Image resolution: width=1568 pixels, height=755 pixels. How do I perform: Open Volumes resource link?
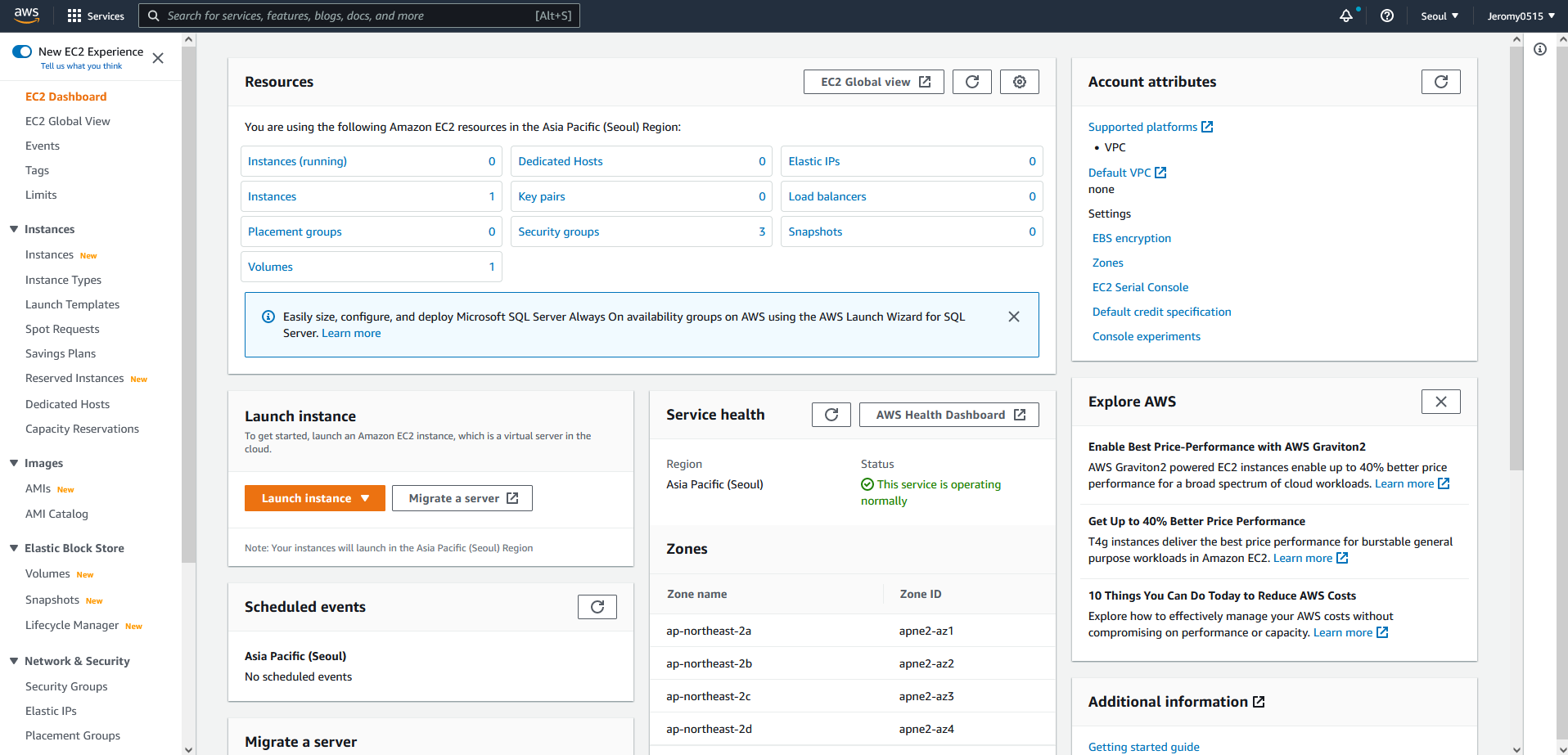[271, 267]
